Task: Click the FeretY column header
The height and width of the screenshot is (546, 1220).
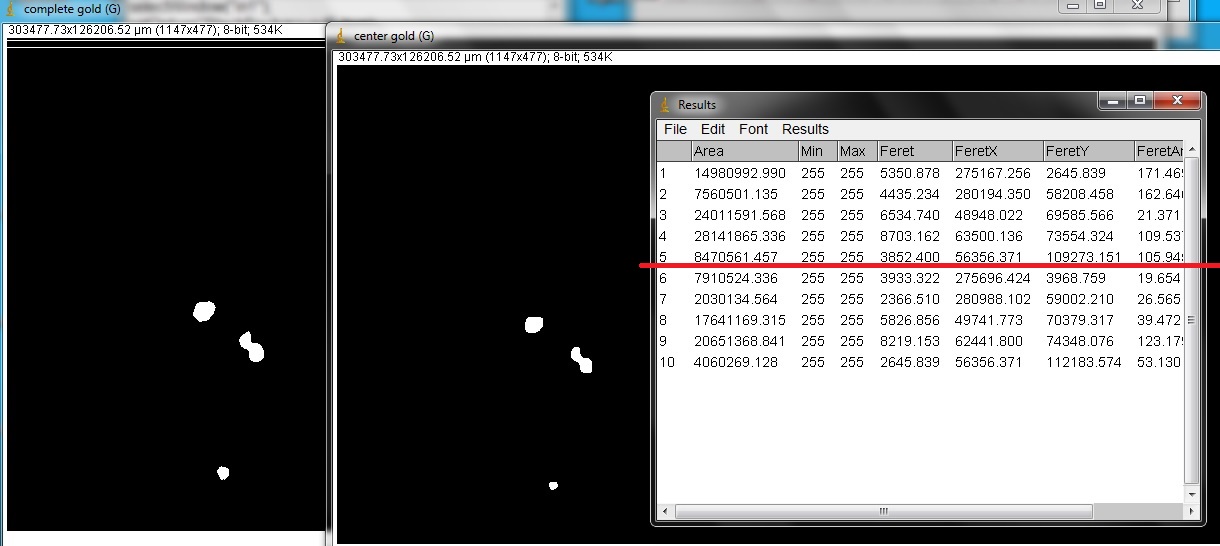Action: [1086, 151]
